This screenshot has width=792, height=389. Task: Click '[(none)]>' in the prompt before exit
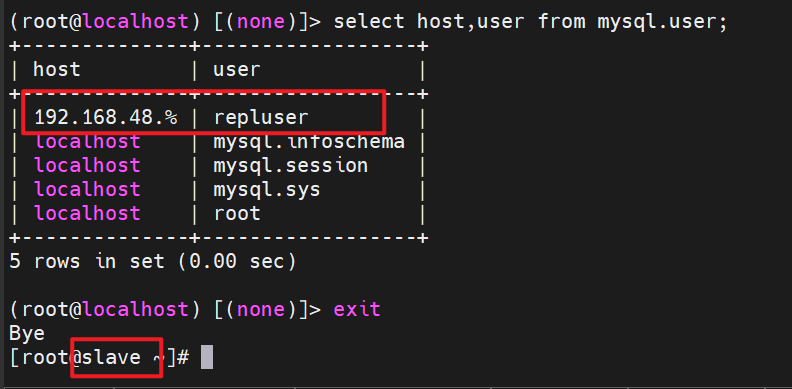[x=267, y=309]
